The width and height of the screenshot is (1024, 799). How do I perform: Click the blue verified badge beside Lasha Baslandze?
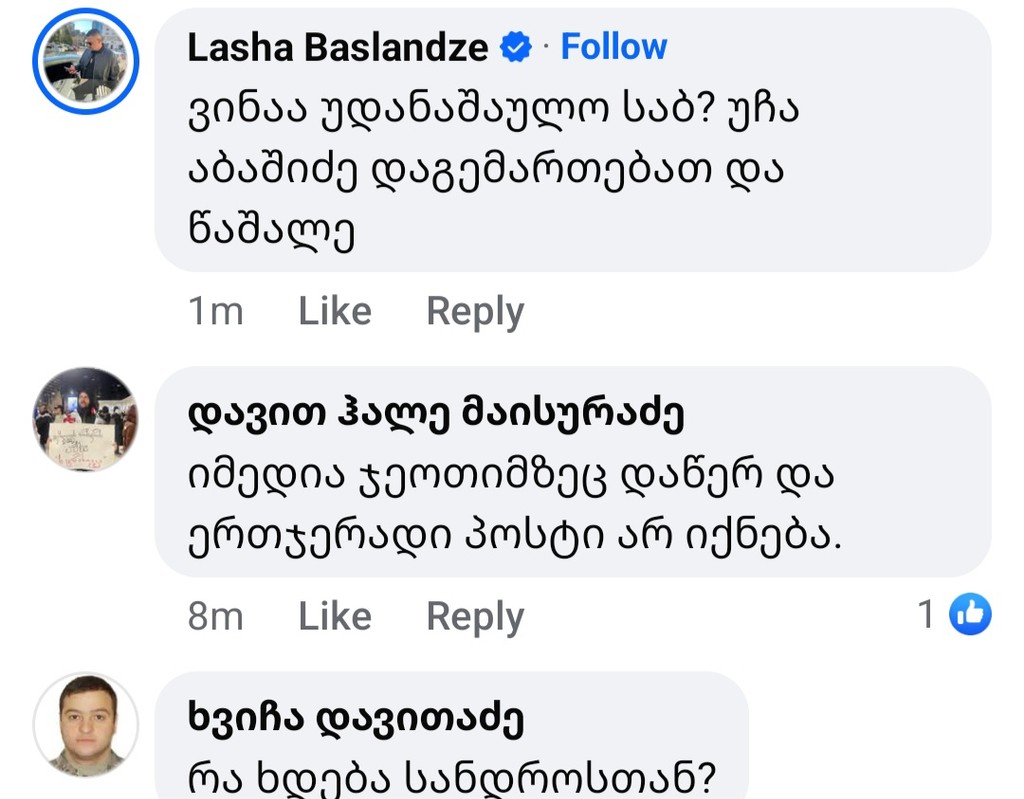point(516,47)
